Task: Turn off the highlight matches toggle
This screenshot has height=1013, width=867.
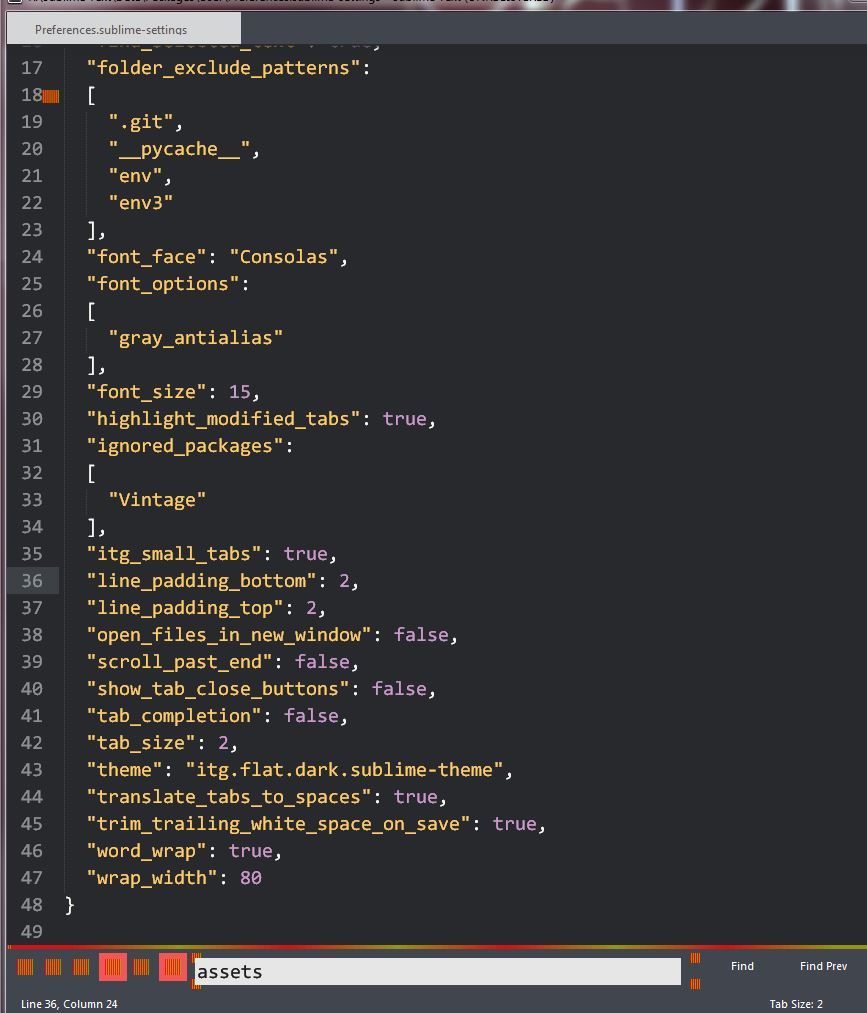Action: point(173,967)
